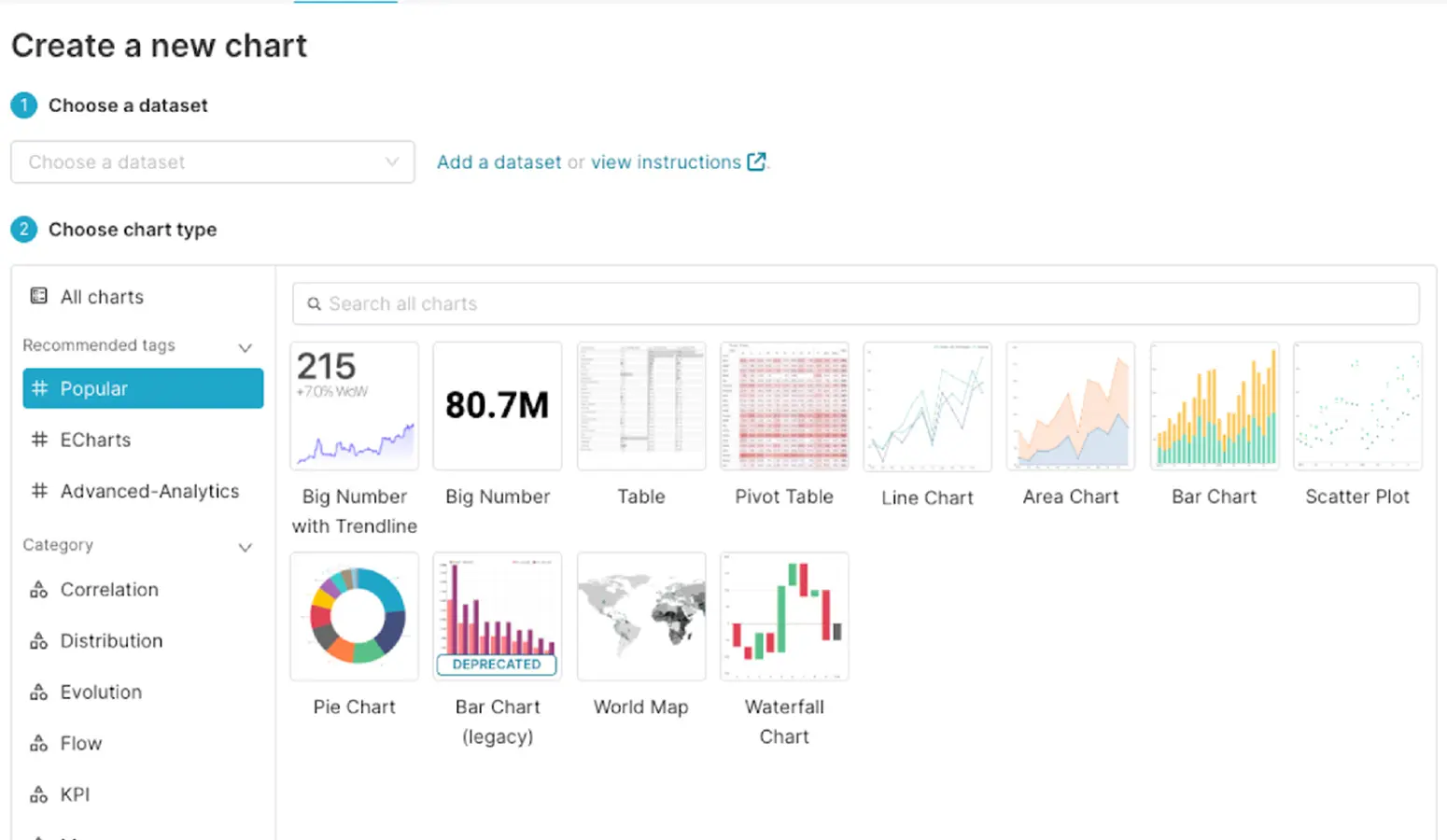Click the hash icon beside Advanced-Analytics

point(39,491)
